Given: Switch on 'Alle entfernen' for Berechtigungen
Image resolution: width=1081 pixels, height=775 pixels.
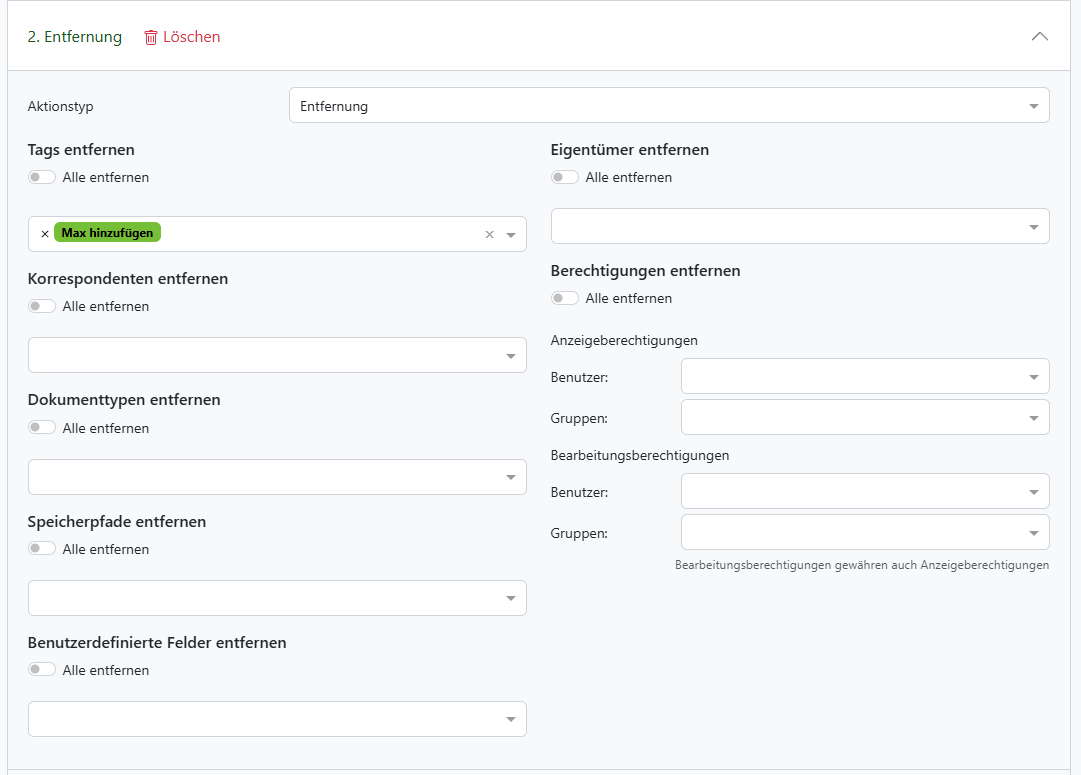Looking at the screenshot, I should tap(565, 298).
